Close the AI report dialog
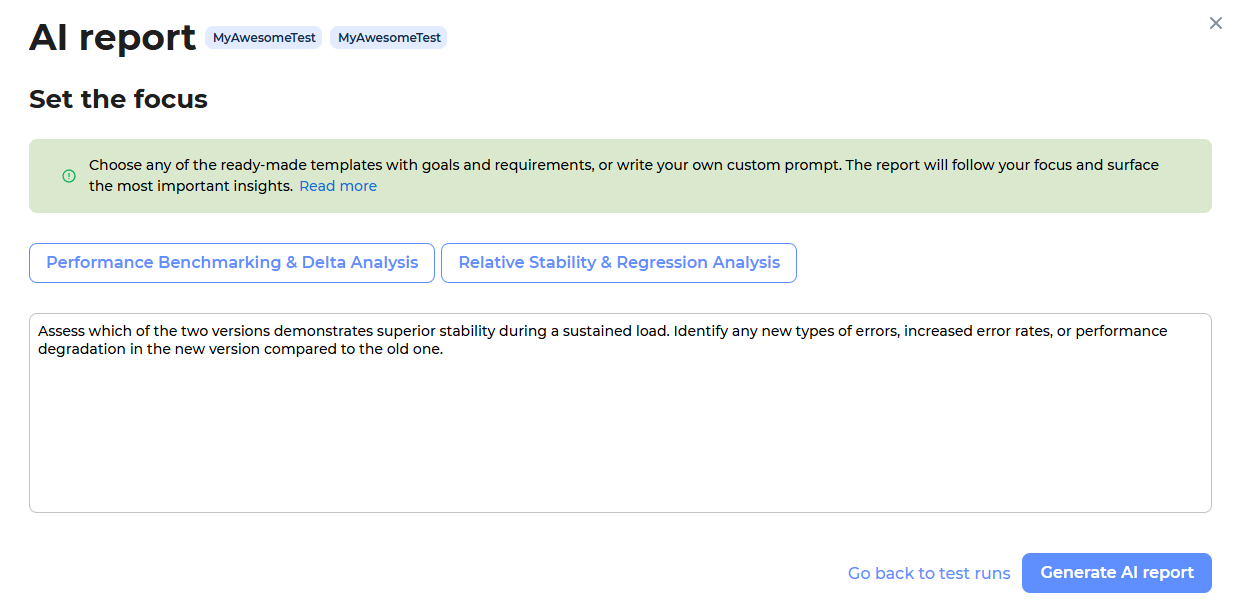The height and width of the screenshot is (611, 1243). coord(1215,23)
